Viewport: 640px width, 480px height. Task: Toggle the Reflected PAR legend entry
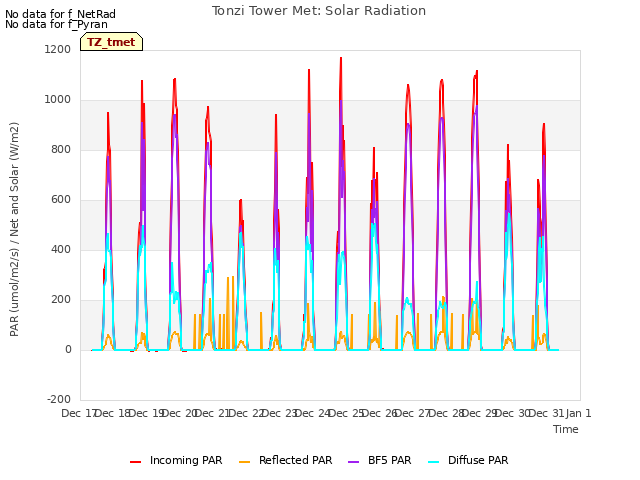pyautogui.click(x=285, y=460)
